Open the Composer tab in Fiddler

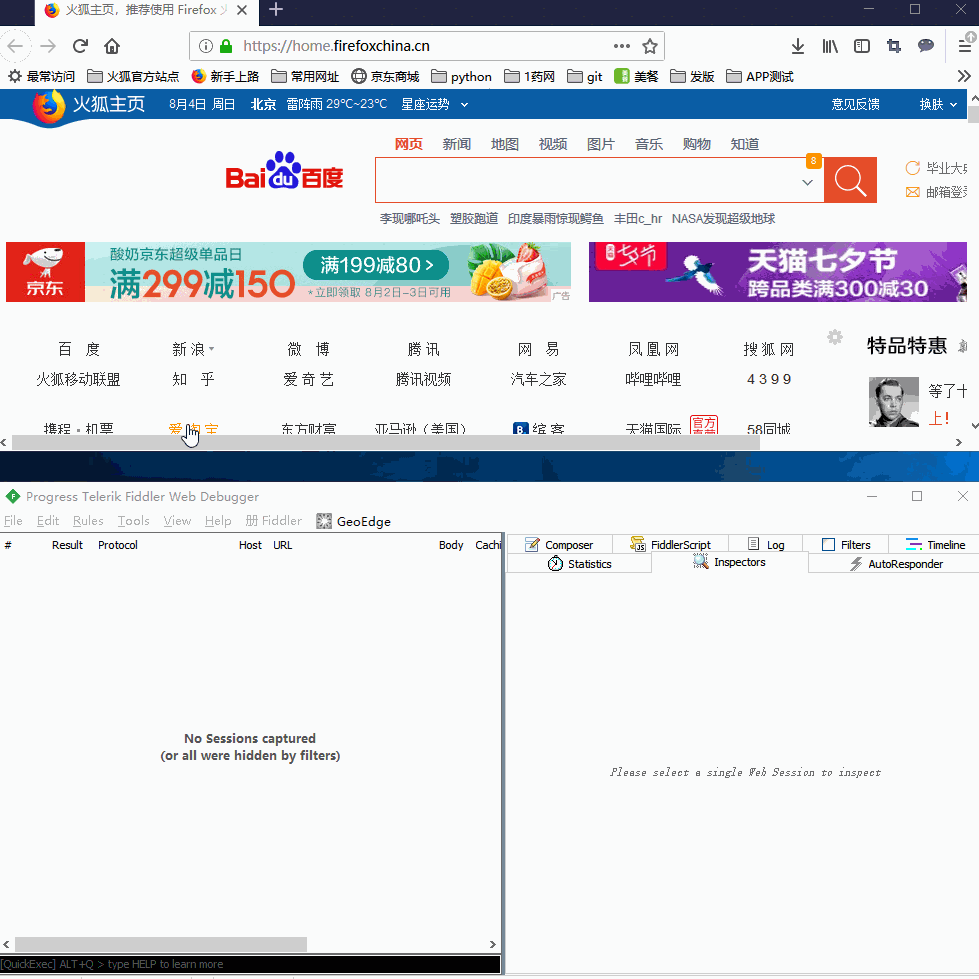click(x=559, y=545)
